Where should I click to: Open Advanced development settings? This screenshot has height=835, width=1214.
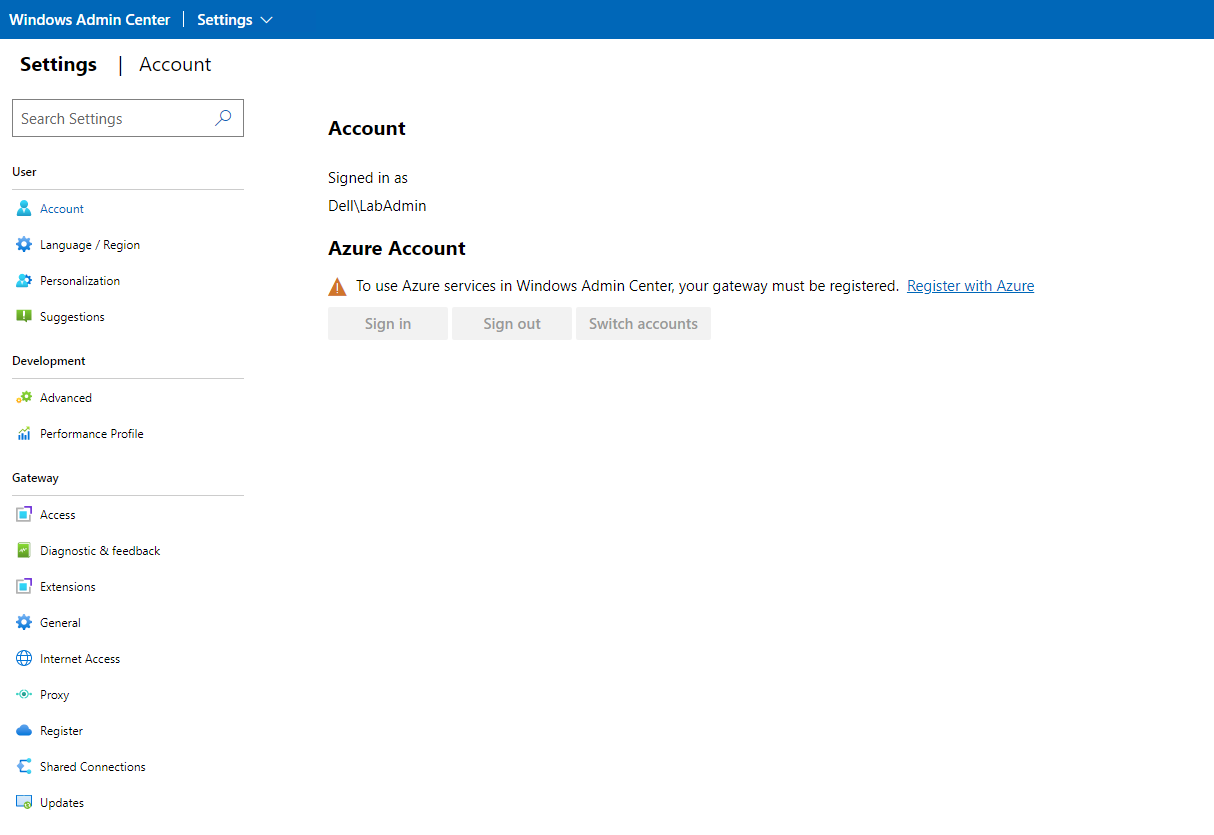pos(66,397)
